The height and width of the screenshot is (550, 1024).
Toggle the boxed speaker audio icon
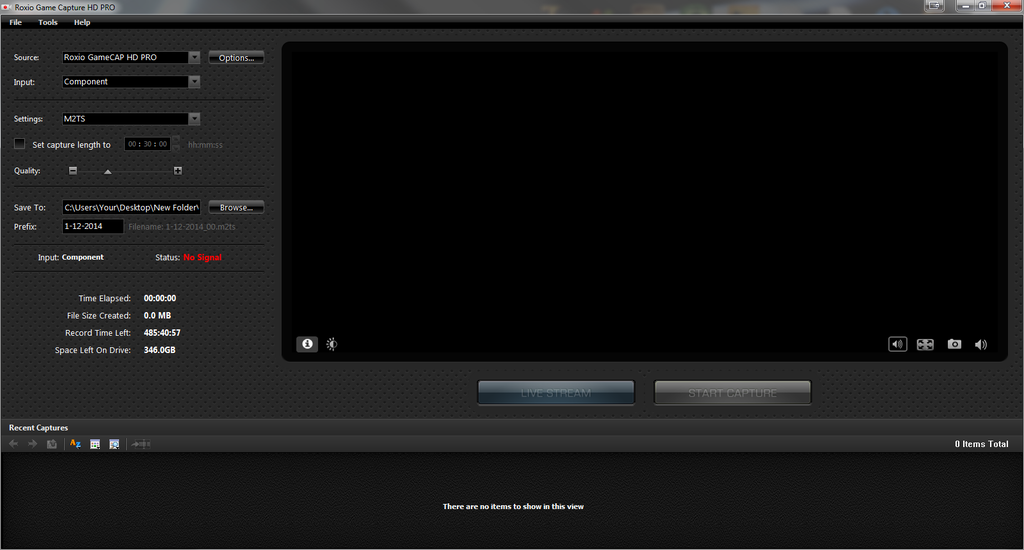click(897, 344)
